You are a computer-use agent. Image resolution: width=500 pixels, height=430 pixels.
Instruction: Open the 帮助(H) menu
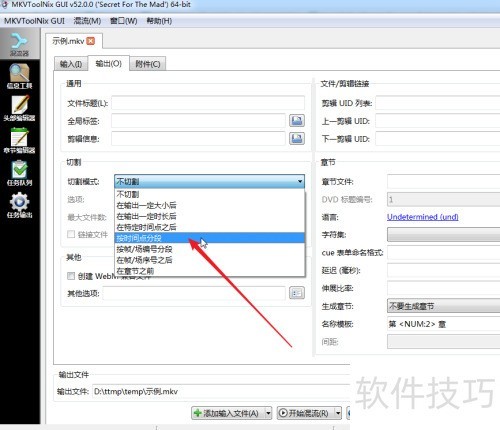click(x=159, y=21)
